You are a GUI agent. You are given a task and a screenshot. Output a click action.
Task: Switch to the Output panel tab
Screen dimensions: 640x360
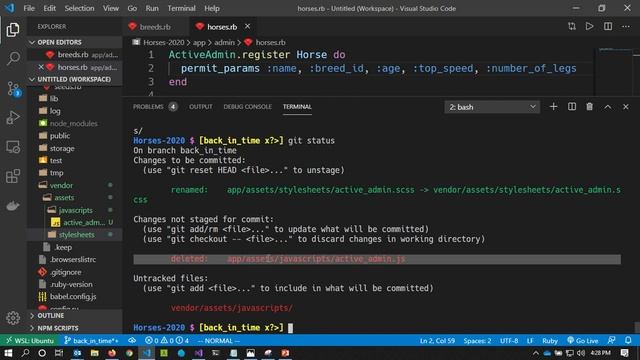[x=200, y=107]
